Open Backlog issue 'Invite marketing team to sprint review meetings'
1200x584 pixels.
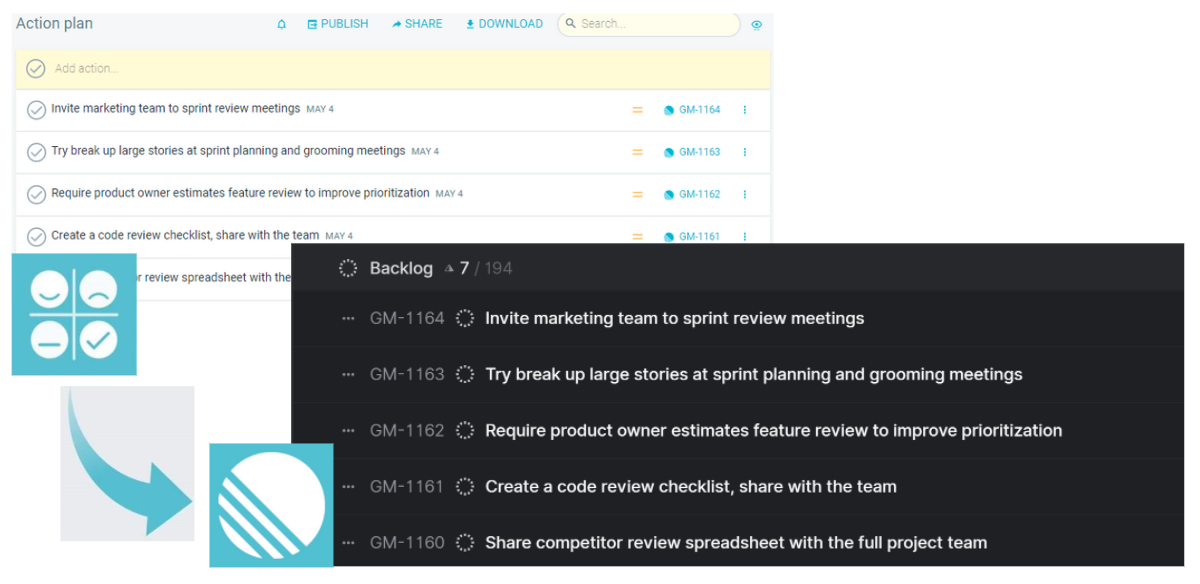click(x=675, y=318)
